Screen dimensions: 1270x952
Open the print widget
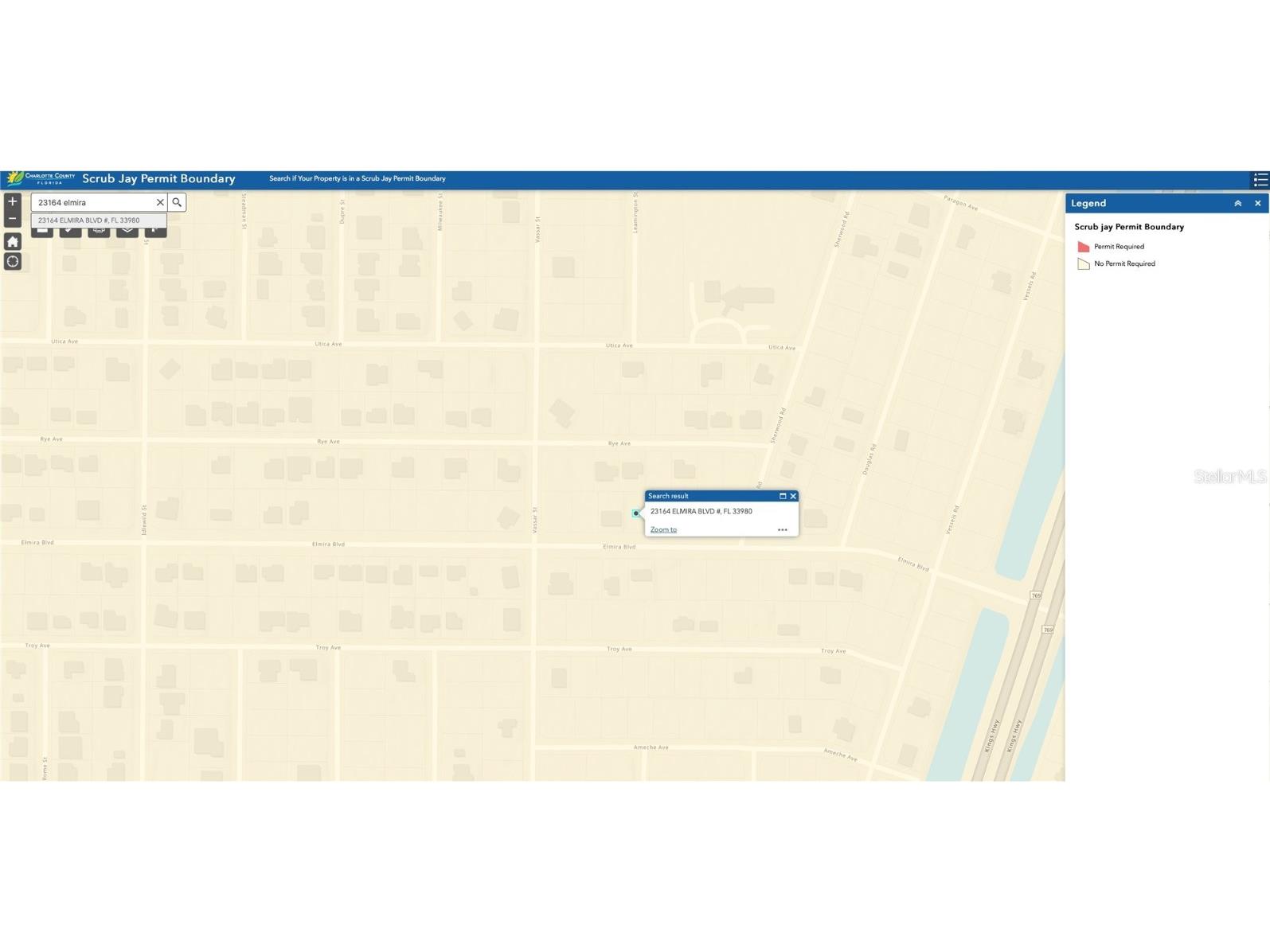point(99,232)
